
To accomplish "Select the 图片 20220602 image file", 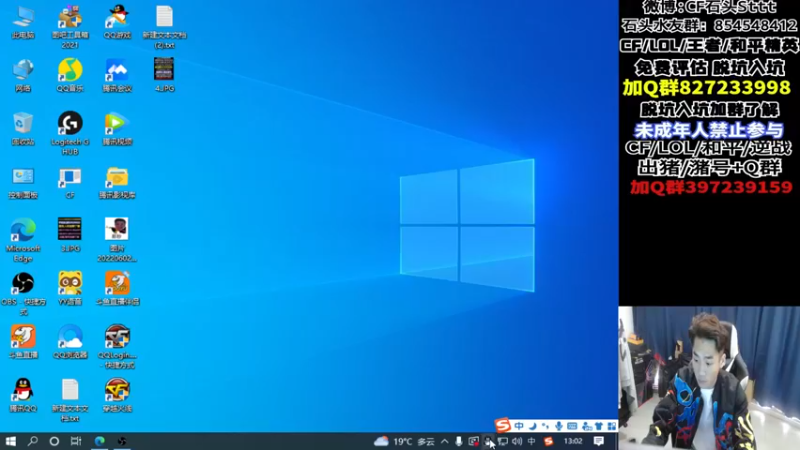I will pyautogui.click(x=117, y=240).
